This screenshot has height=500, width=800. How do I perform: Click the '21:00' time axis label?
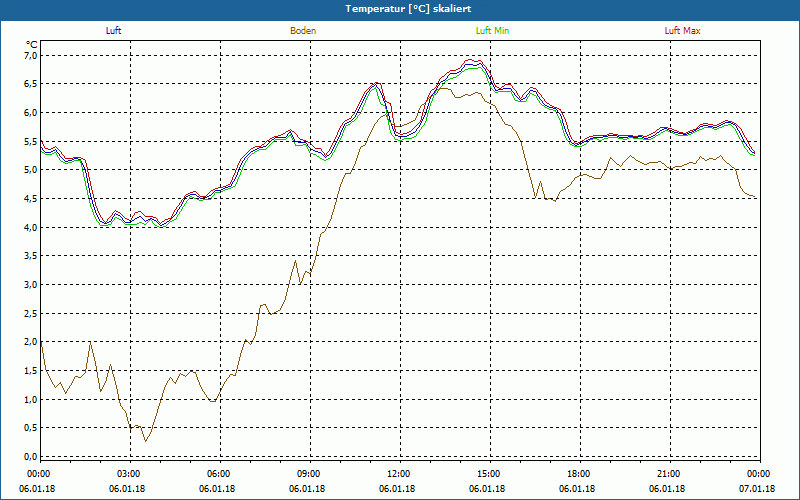[670, 474]
